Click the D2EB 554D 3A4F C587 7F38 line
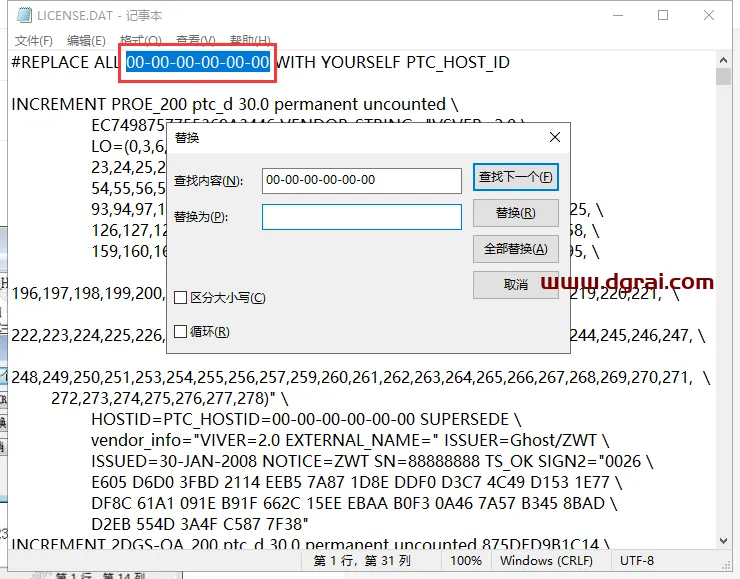The width and height of the screenshot is (740, 579). pos(200,524)
